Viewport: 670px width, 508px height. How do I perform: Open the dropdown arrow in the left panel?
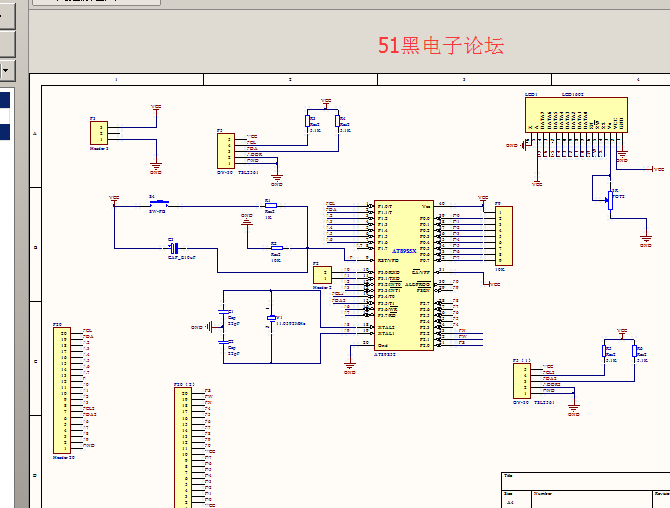click(x=6, y=70)
